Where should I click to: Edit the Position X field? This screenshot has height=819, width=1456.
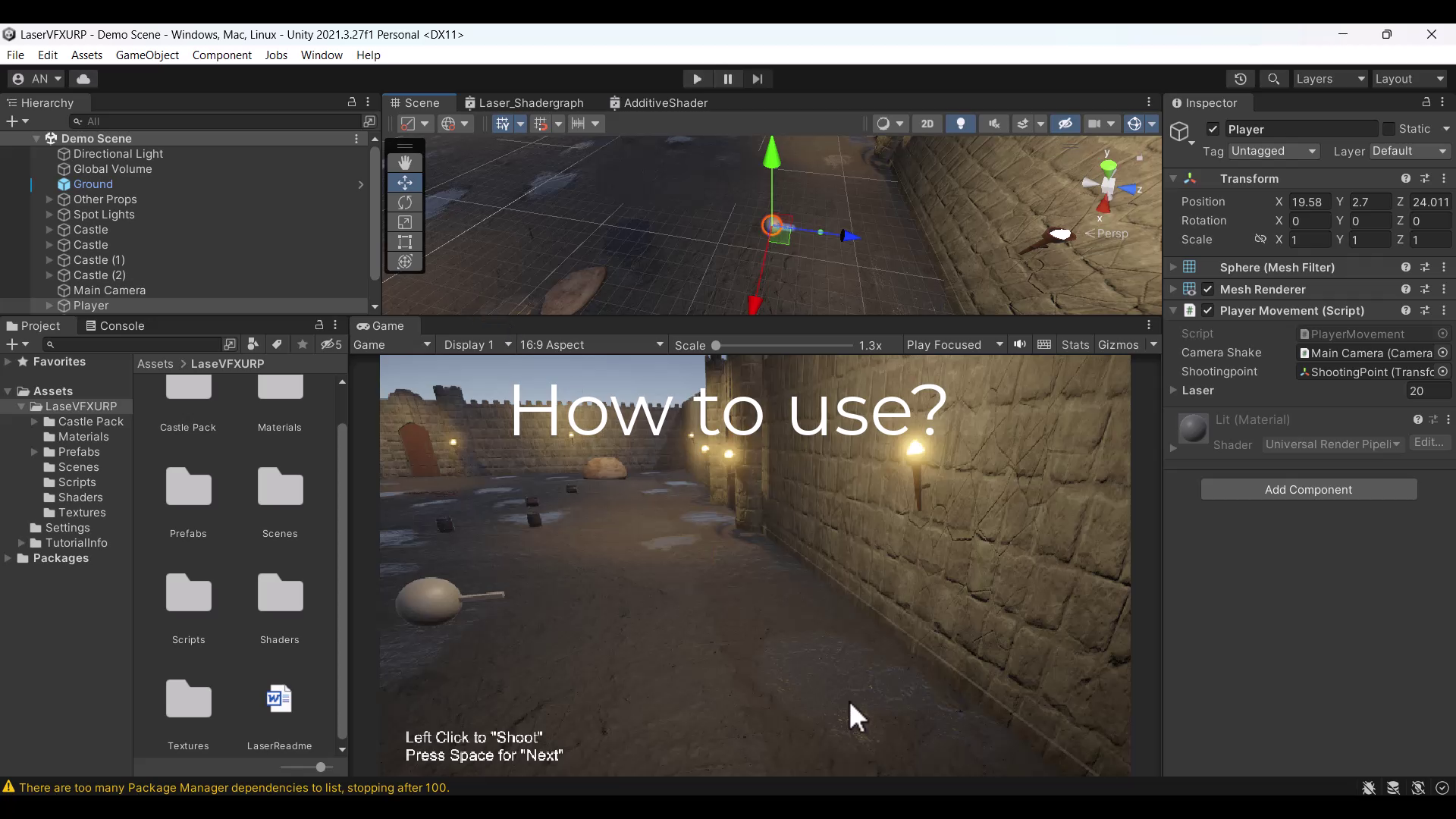1310,202
